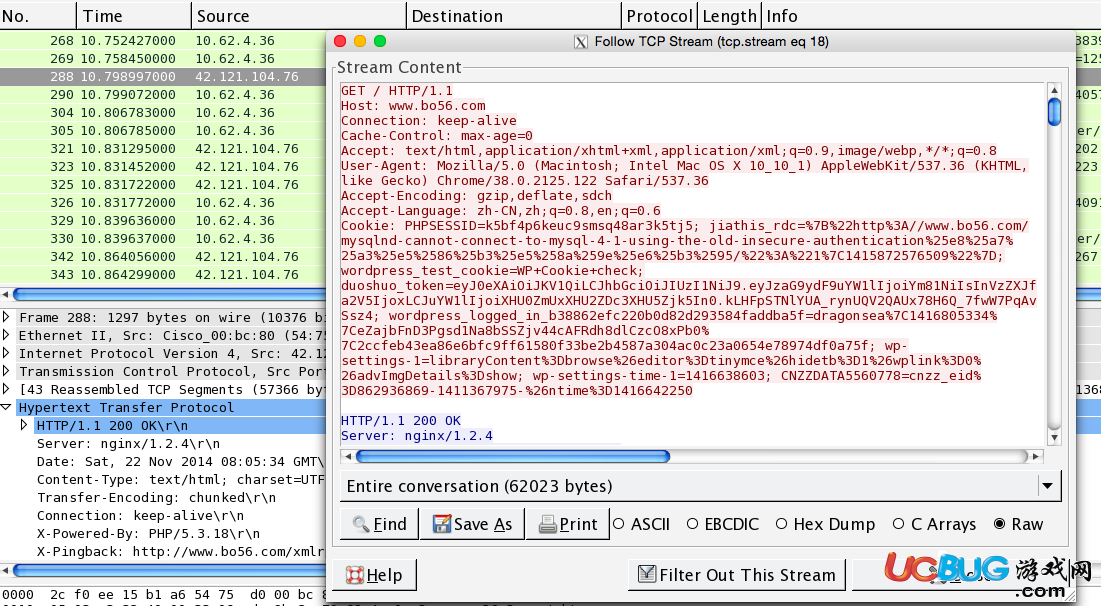The height and width of the screenshot is (606, 1101).
Task: Click scroll left arrow of packet list
Action: [6, 294]
